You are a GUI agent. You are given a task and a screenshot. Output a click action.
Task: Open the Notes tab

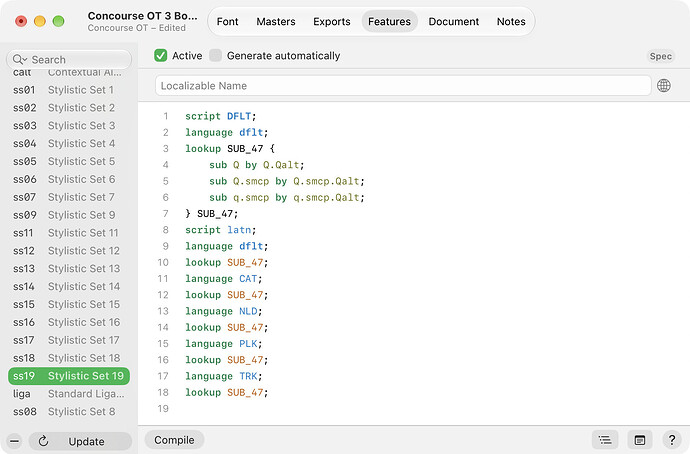(x=511, y=22)
